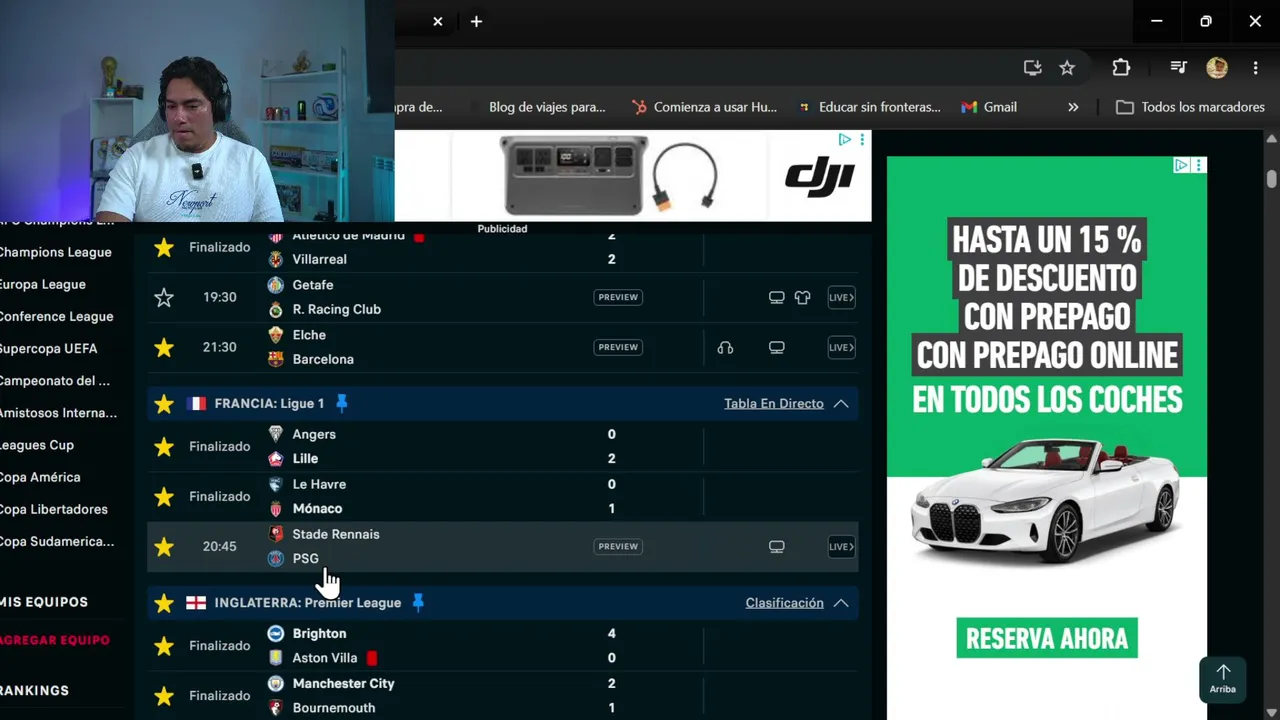This screenshot has height=720, width=1280.
Task: Open ad options on the DJI banner
Action: coord(862,140)
